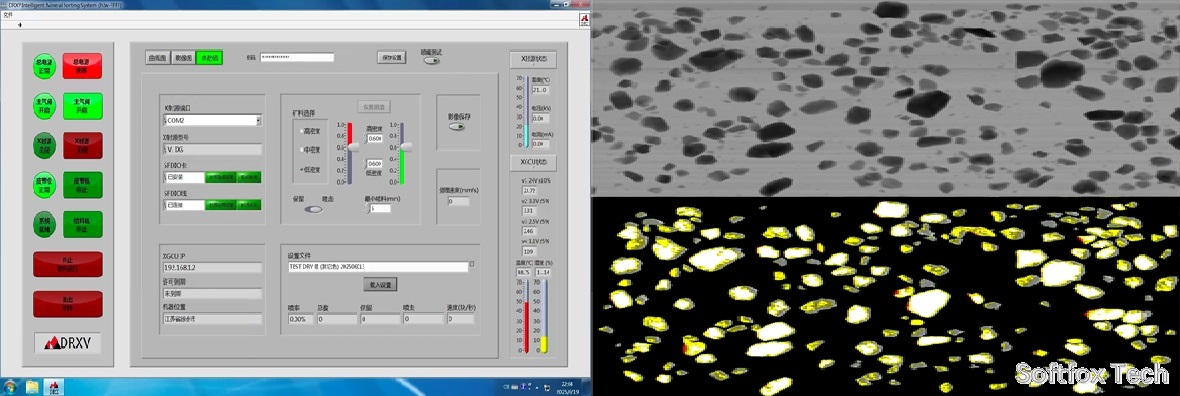Viewport: 1180px width, 396px height.
Task: Click the red high density vertical slider handle
Action: [352, 147]
